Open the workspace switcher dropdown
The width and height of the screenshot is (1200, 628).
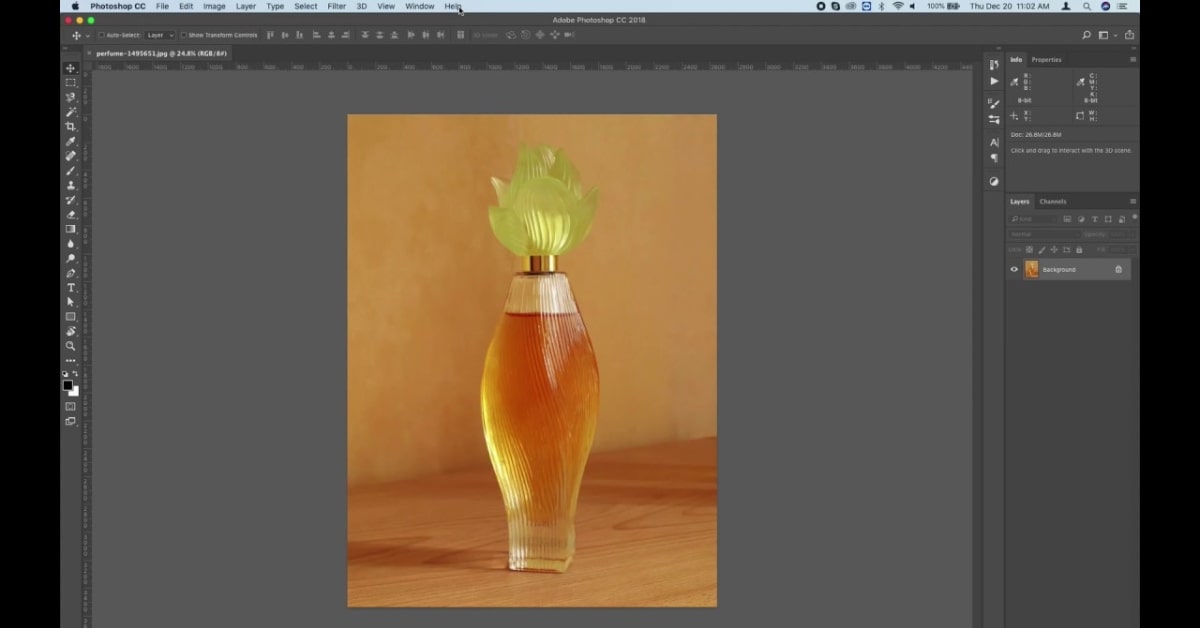(x=1105, y=35)
